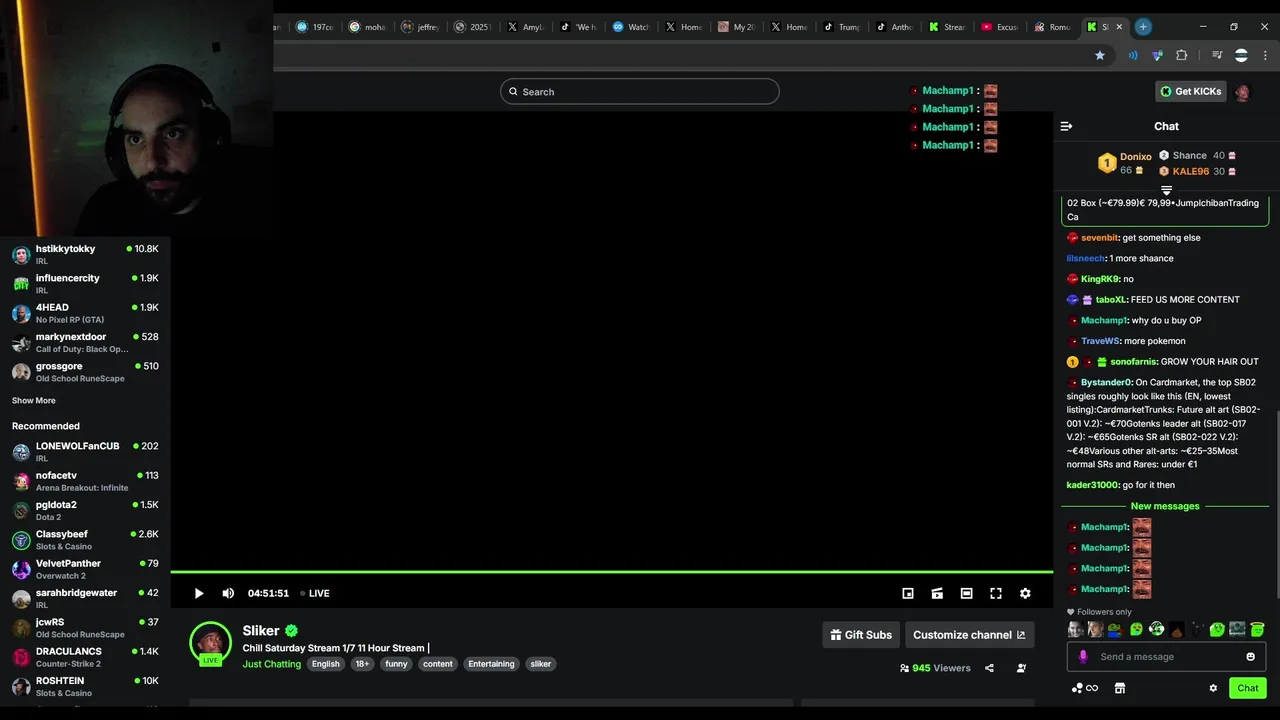Open nofacetv recommended channel

click(85, 481)
